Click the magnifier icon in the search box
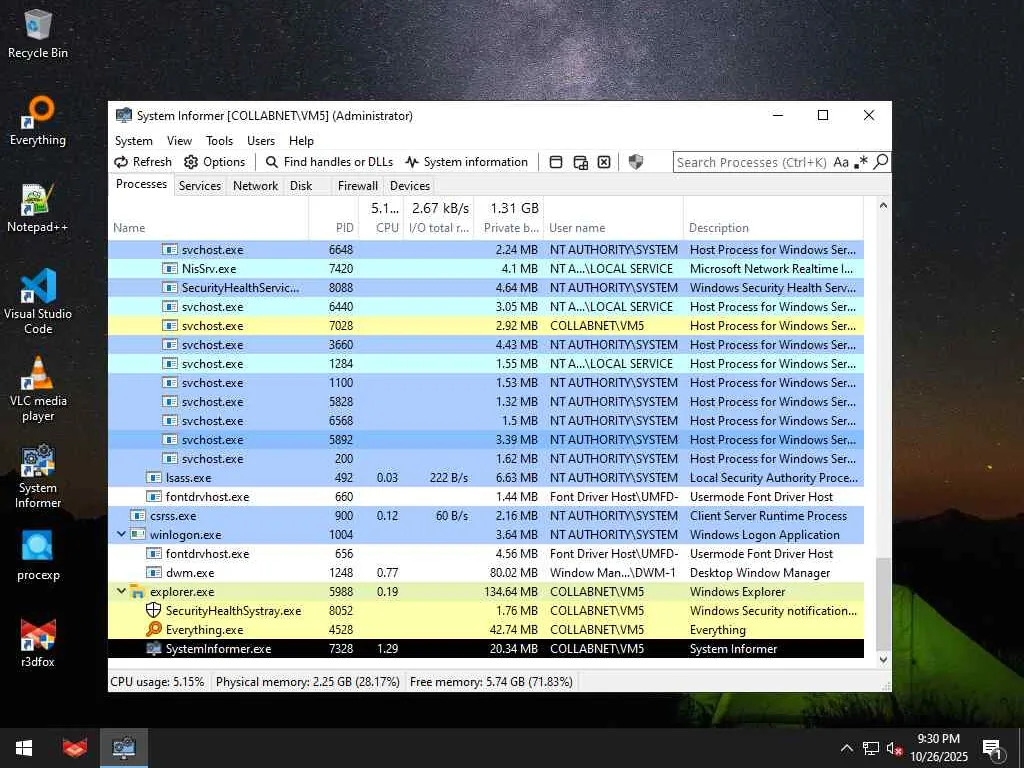 coord(880,161)
